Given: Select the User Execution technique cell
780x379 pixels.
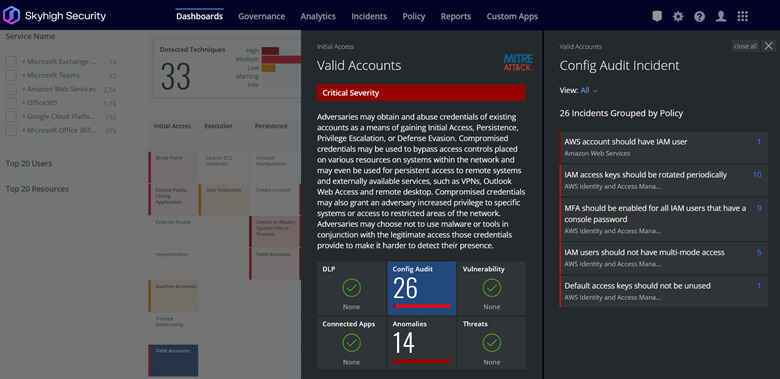Looking at the screenshot, I should [x=223, y=199].
